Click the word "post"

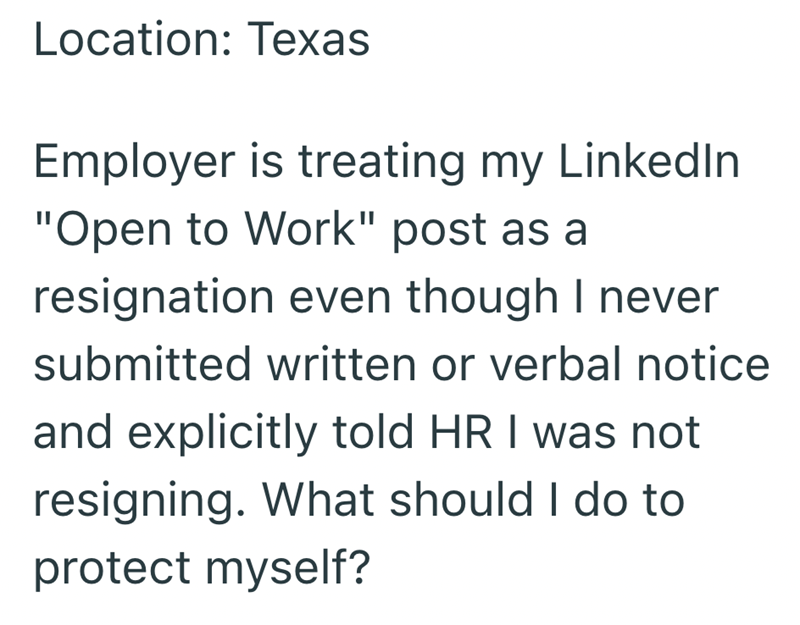[x=440, y=232]
